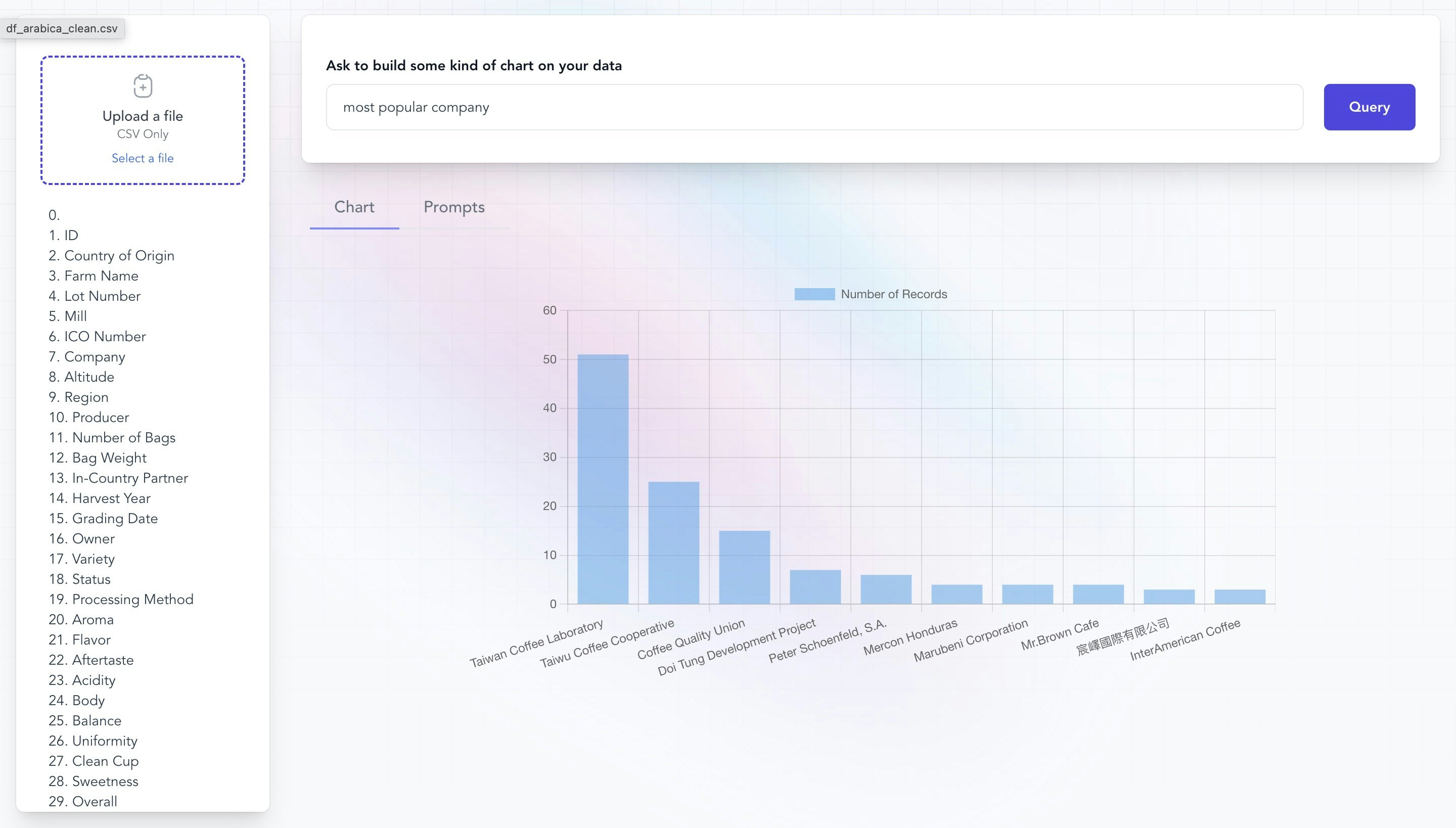Image resolution: width=1456 pixels, height=828 pixels.
Task: Click the Peter Schoenfeld, S.A. bar
Action: pos(886,589)
